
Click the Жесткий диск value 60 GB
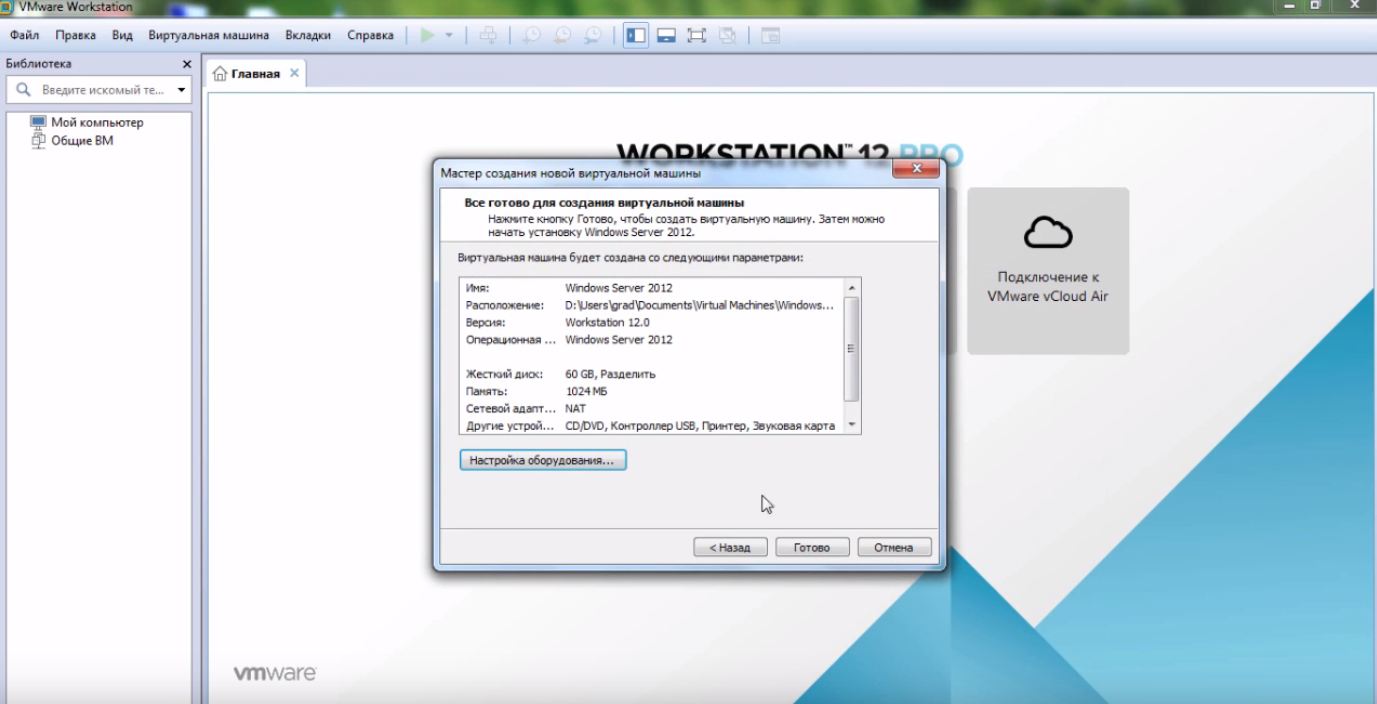pyautogui.click(x=610, y=374)
